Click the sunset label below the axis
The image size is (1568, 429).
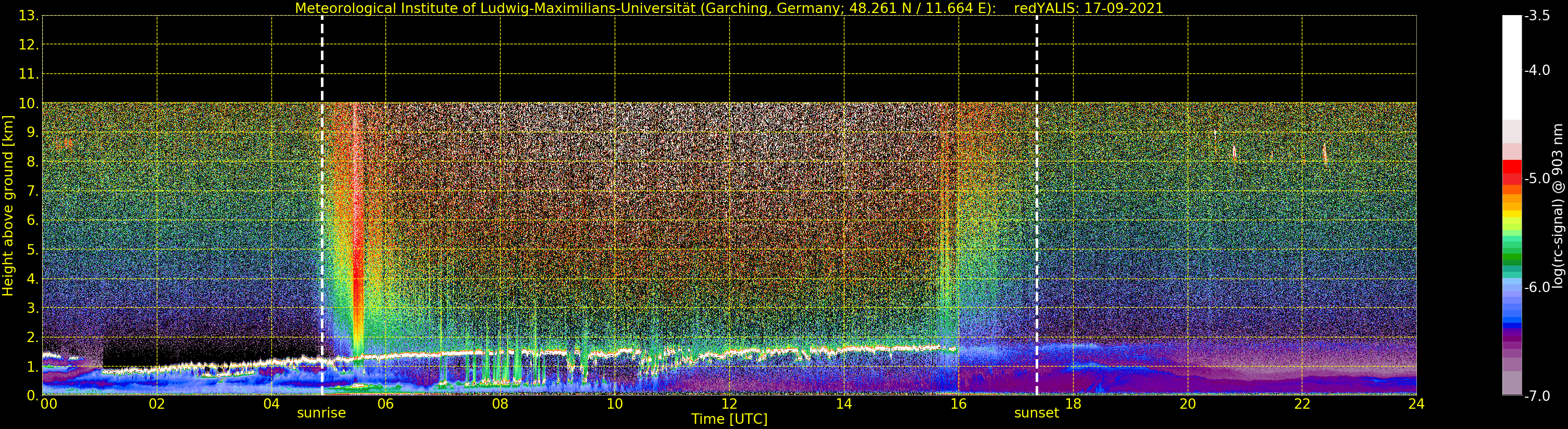pyautogui.click(x=1037, y=413)
